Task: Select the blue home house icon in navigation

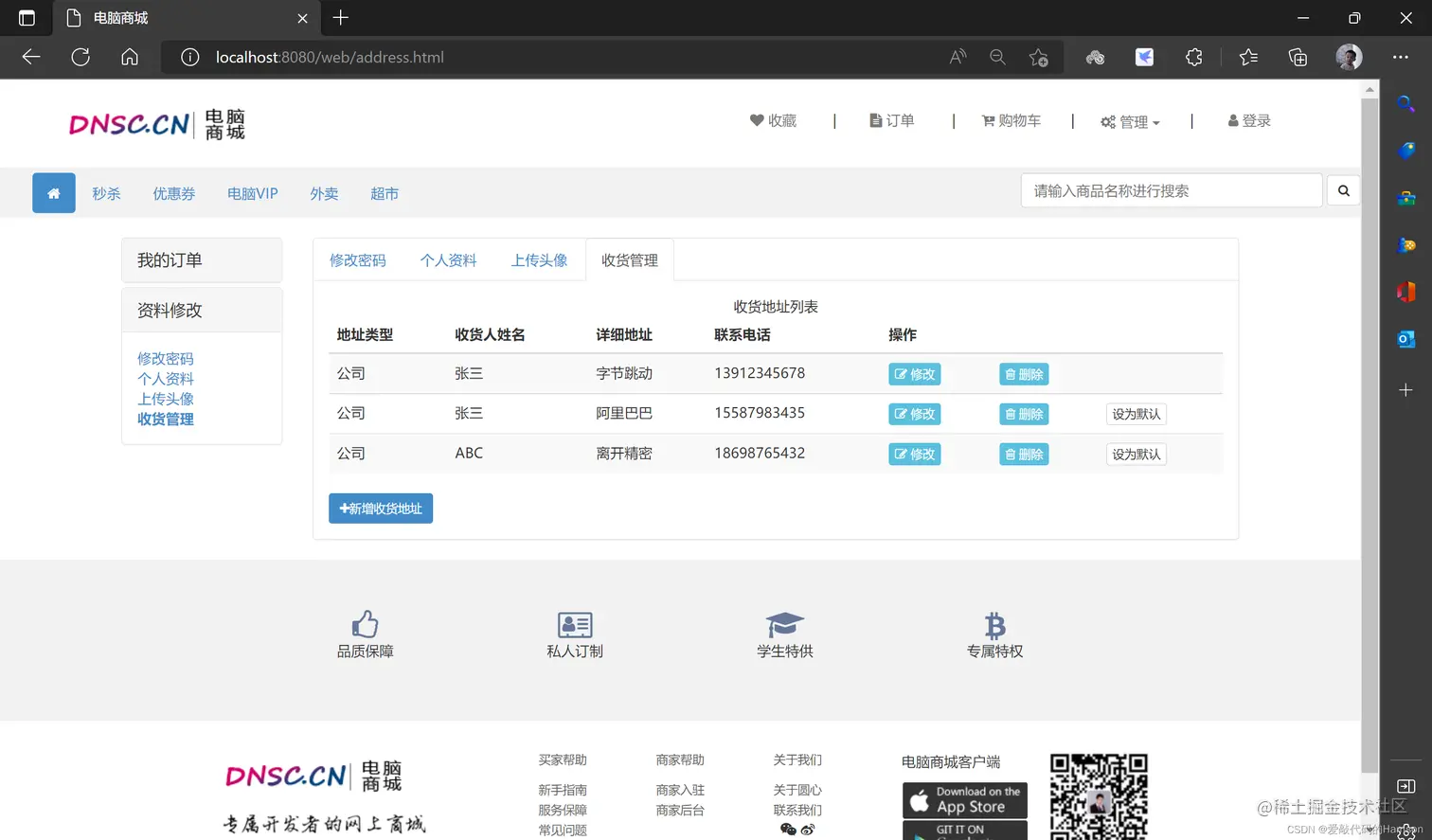Action: pos(53,192)
